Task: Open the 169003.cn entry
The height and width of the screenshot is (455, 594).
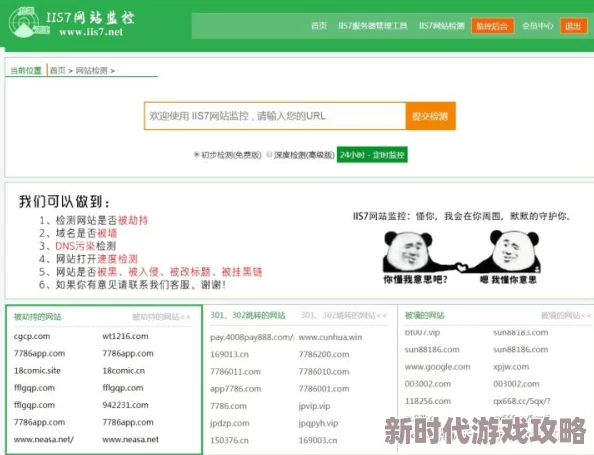Action: point(318,440)
